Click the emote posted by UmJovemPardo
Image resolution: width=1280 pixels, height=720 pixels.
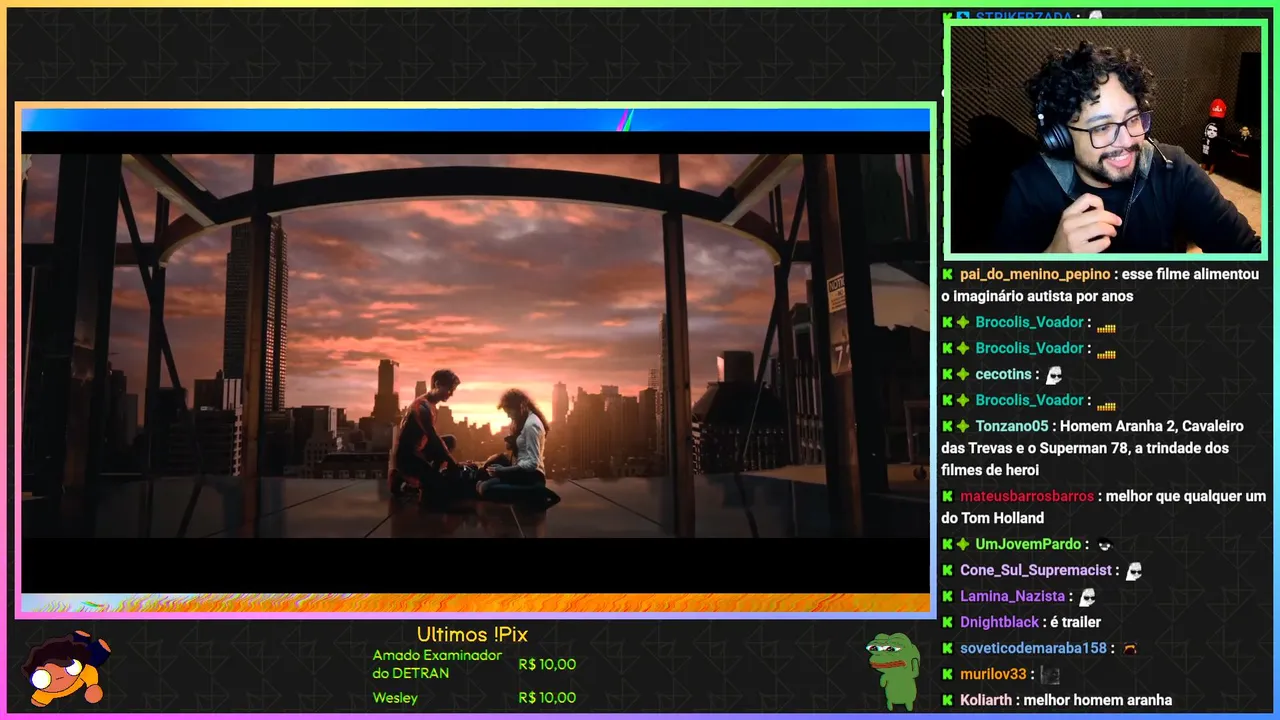pyautogui.click(x=1104, y=544)
